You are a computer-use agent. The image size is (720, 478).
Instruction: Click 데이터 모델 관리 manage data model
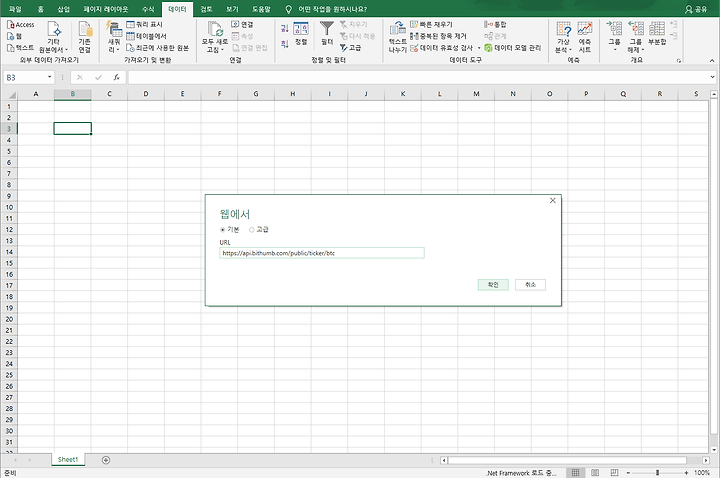click(513, 48)
